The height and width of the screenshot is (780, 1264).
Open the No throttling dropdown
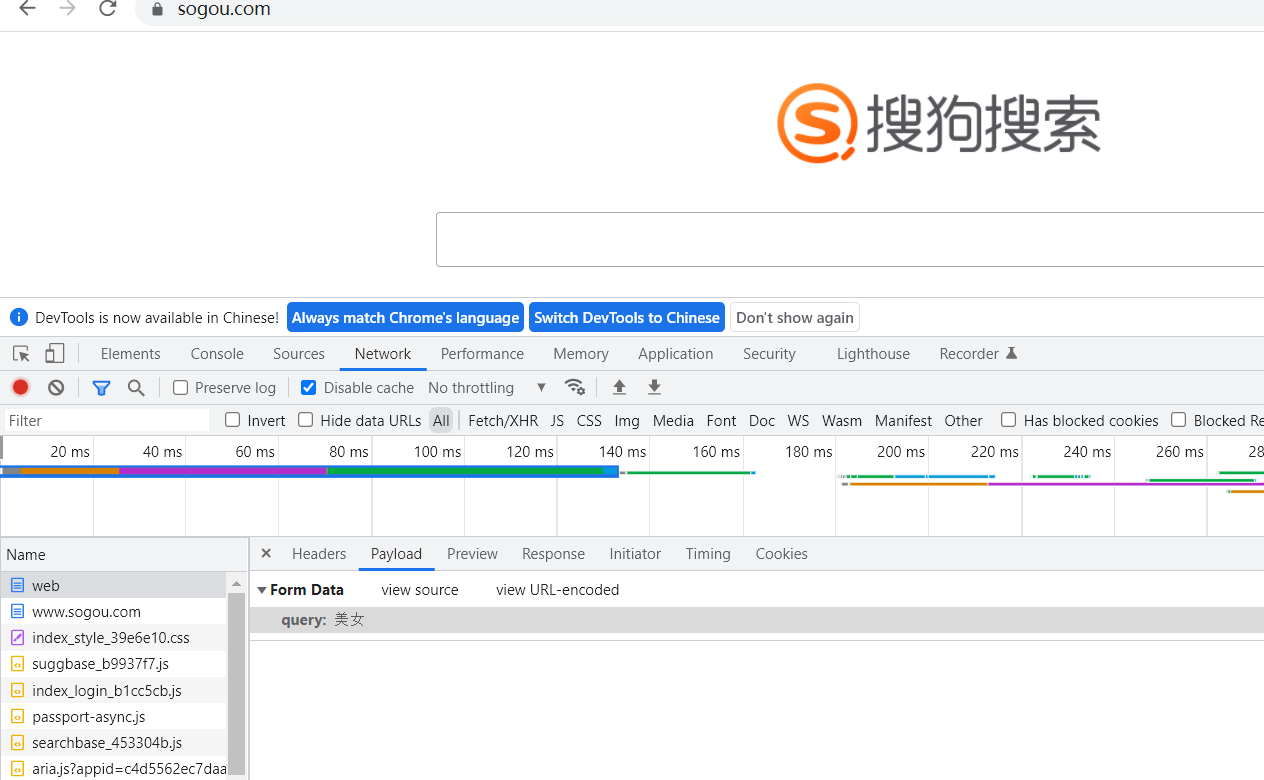(487, 388)
